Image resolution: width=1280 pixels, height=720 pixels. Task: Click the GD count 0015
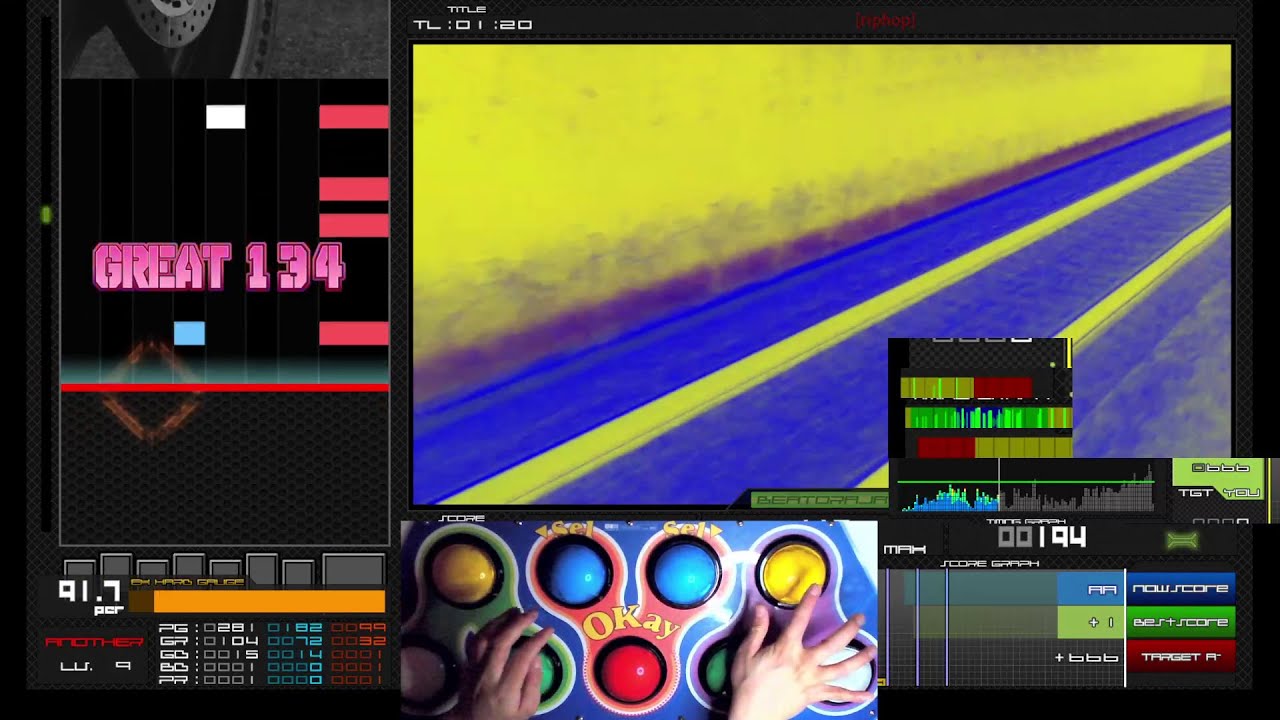[230, 654]
